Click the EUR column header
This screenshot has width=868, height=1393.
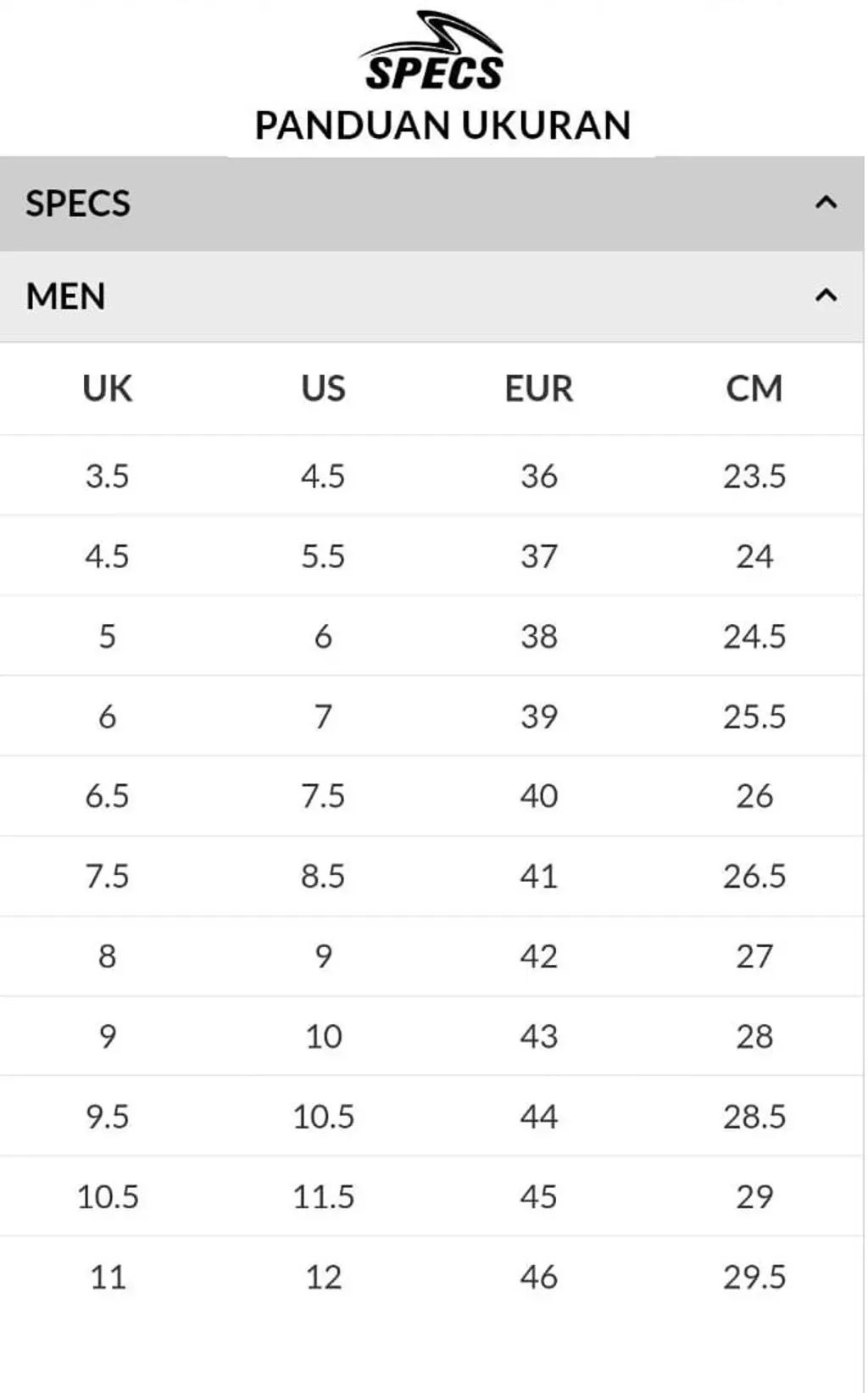(539, 388)
